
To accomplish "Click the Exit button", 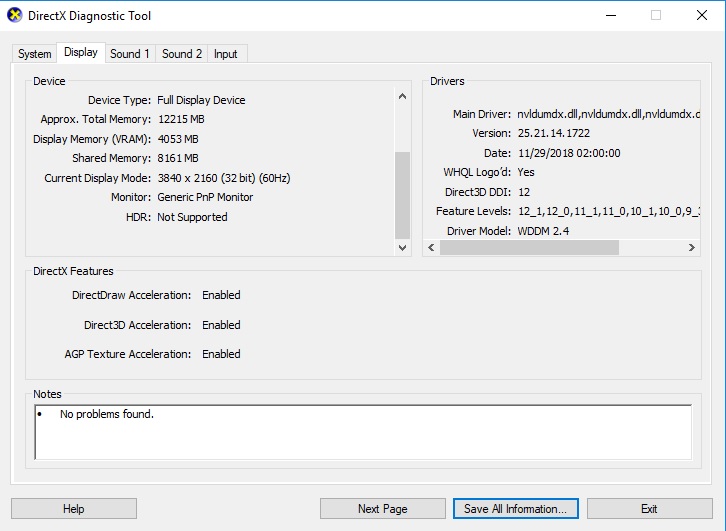I will (x=649, y=509).
